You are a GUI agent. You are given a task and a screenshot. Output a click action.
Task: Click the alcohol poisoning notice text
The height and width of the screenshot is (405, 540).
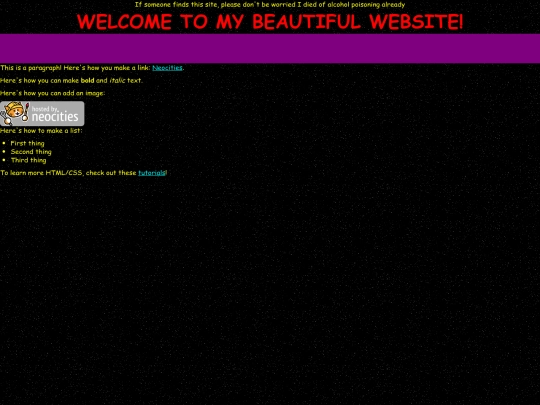tap(270, 5)
